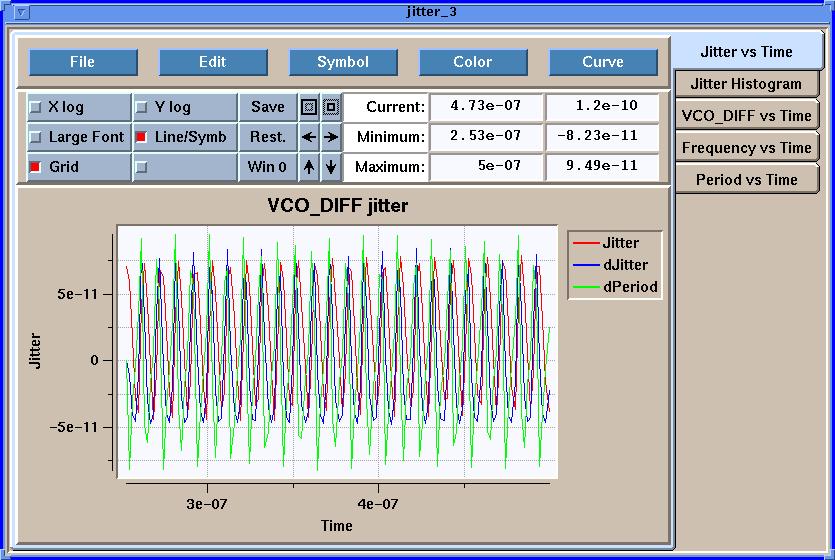Enable the X log checkbox
The image size is (835, 560).
36,107
